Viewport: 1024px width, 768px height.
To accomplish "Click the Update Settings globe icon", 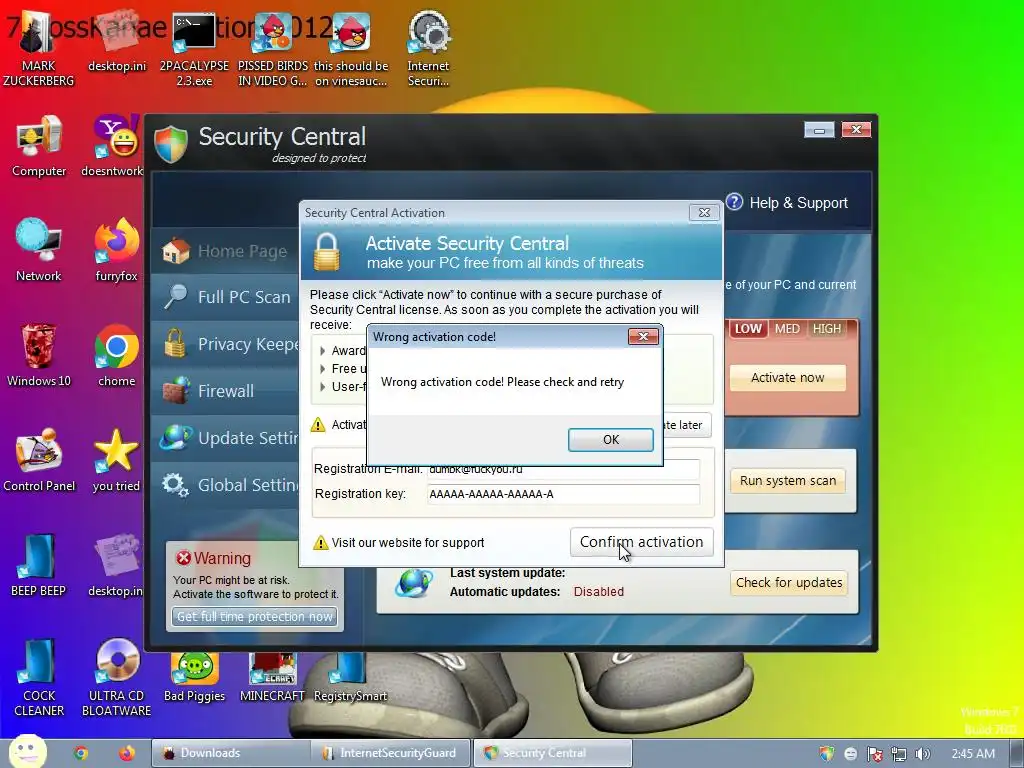I will [176, 437].
